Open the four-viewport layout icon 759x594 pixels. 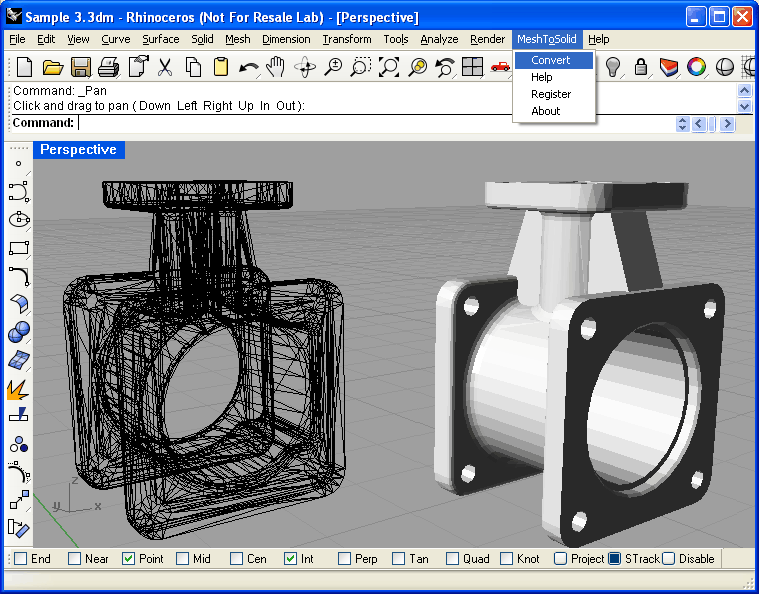[x=472, y=67]
